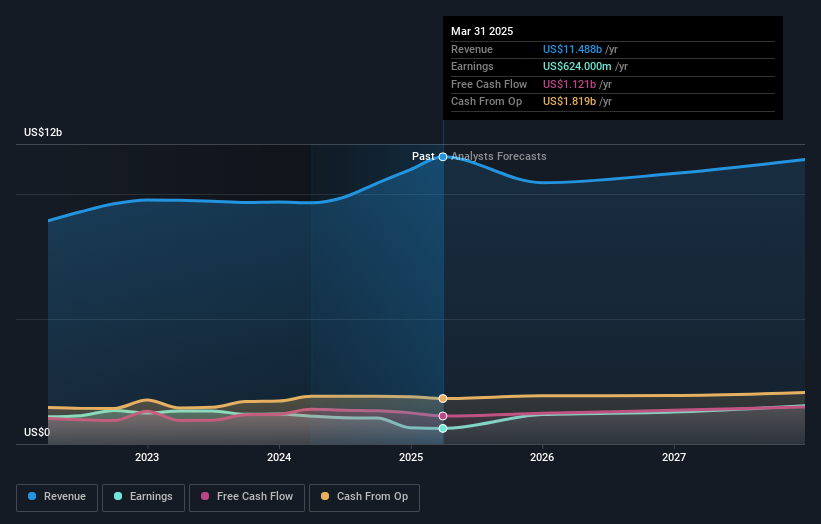The height and width of the screenshot is (524, 821).
Task: Click the Past label on chart
Action: point(423,156)
